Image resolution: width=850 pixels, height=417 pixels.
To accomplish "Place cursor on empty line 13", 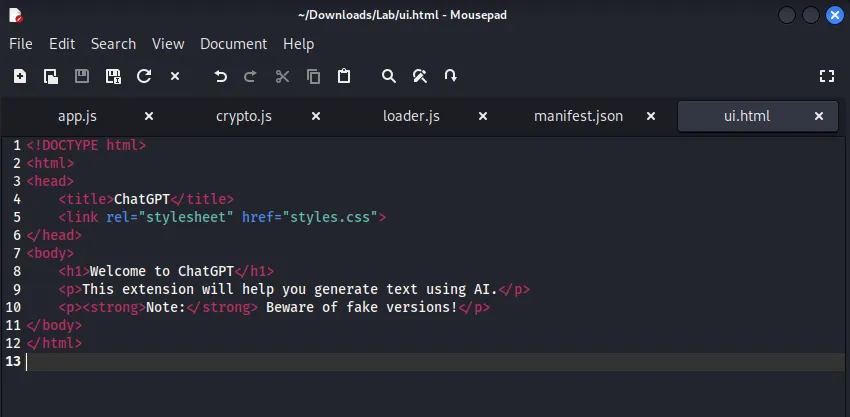I will tap(436, 362).
